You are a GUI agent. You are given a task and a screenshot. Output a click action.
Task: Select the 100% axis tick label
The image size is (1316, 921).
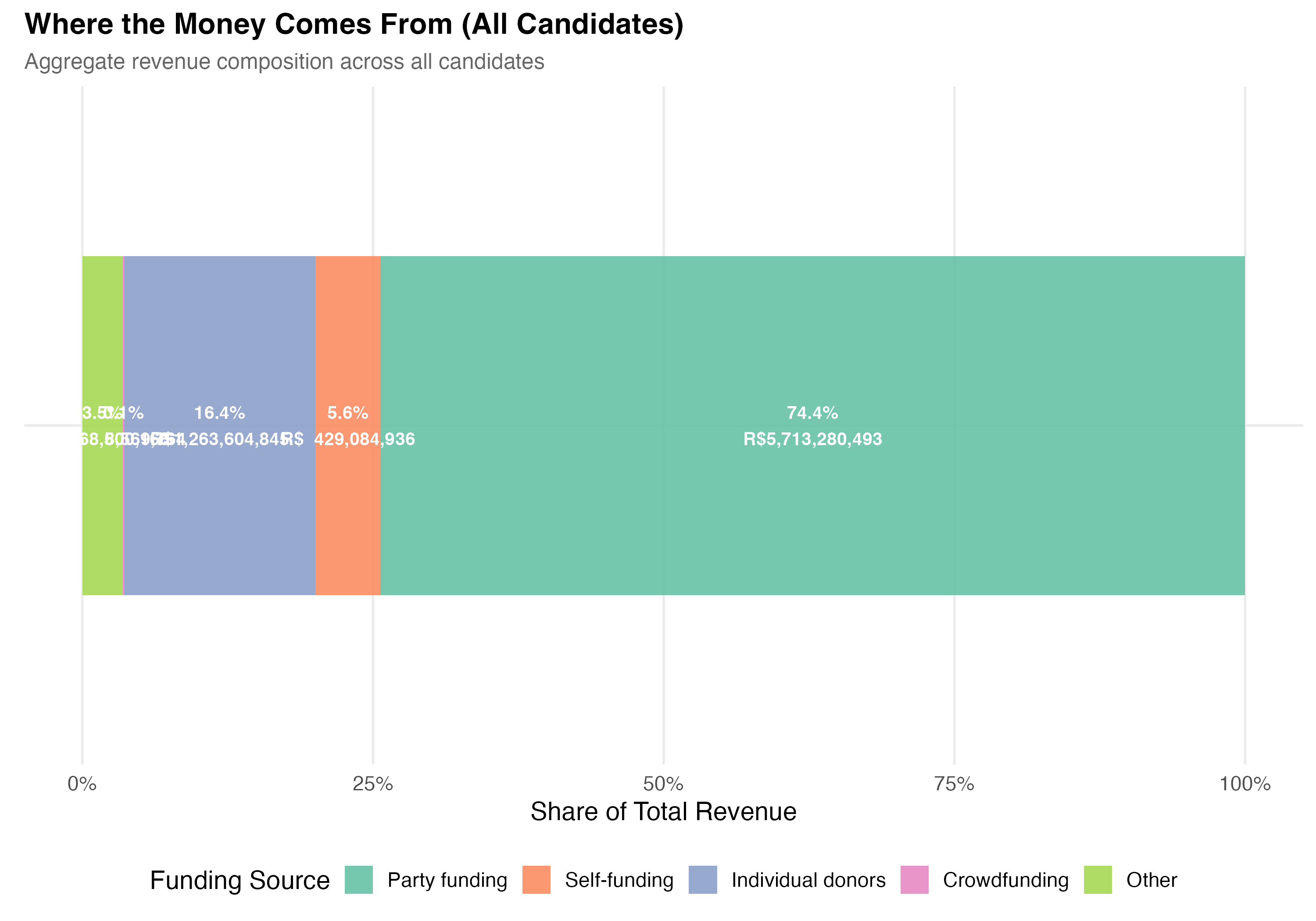click(1245, 783)
